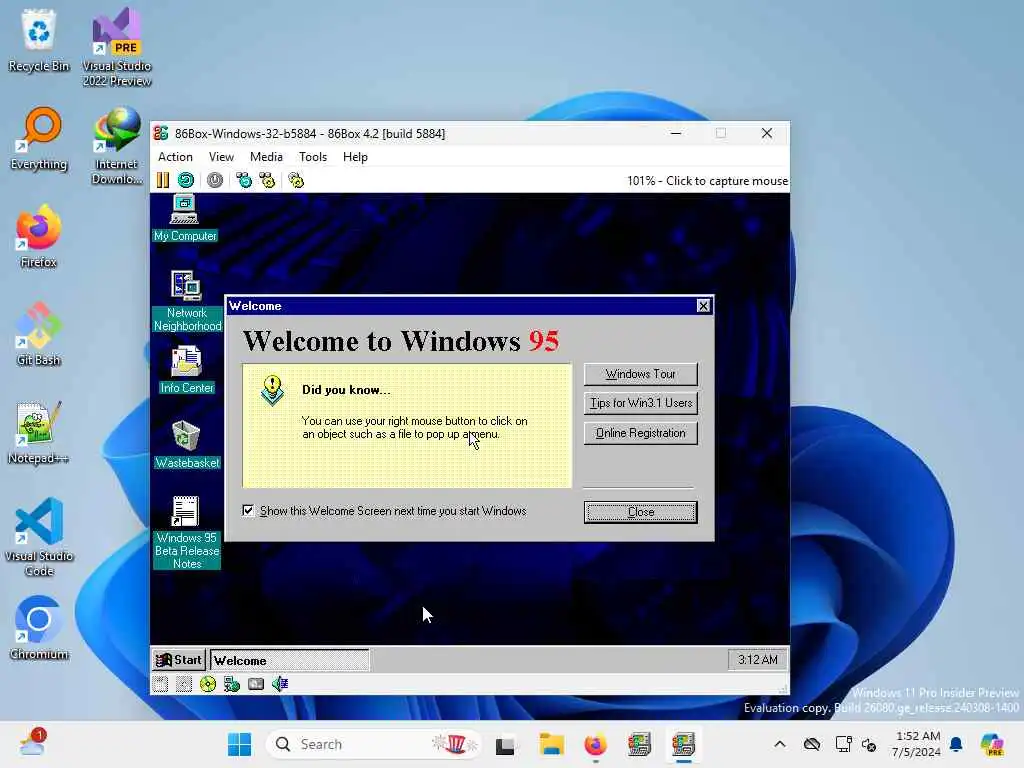
Task: Click Close button in Welcome dialog
Action: (x=641, y=512)
